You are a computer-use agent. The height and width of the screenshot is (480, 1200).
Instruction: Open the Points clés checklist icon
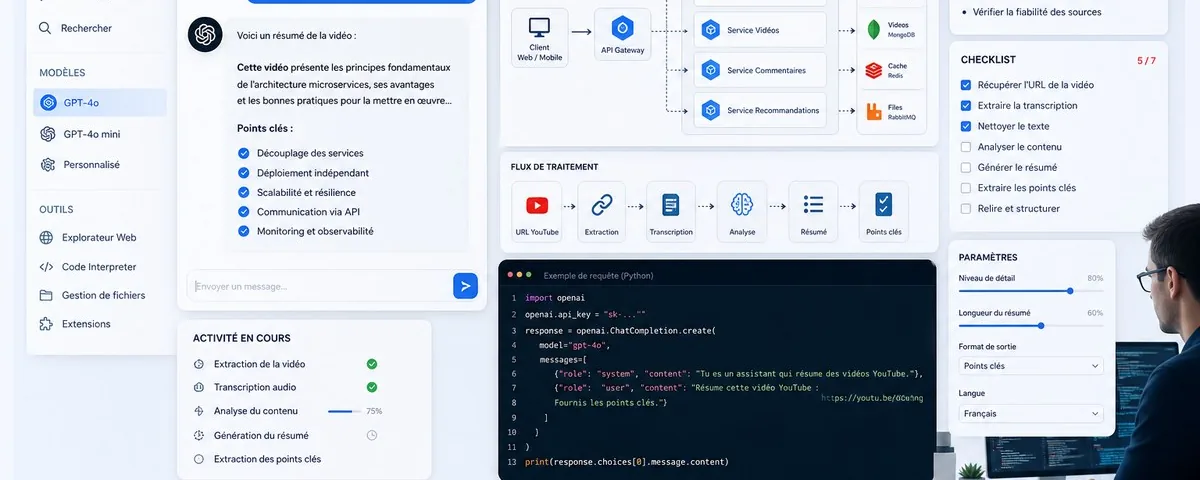(x=884, y=205)
